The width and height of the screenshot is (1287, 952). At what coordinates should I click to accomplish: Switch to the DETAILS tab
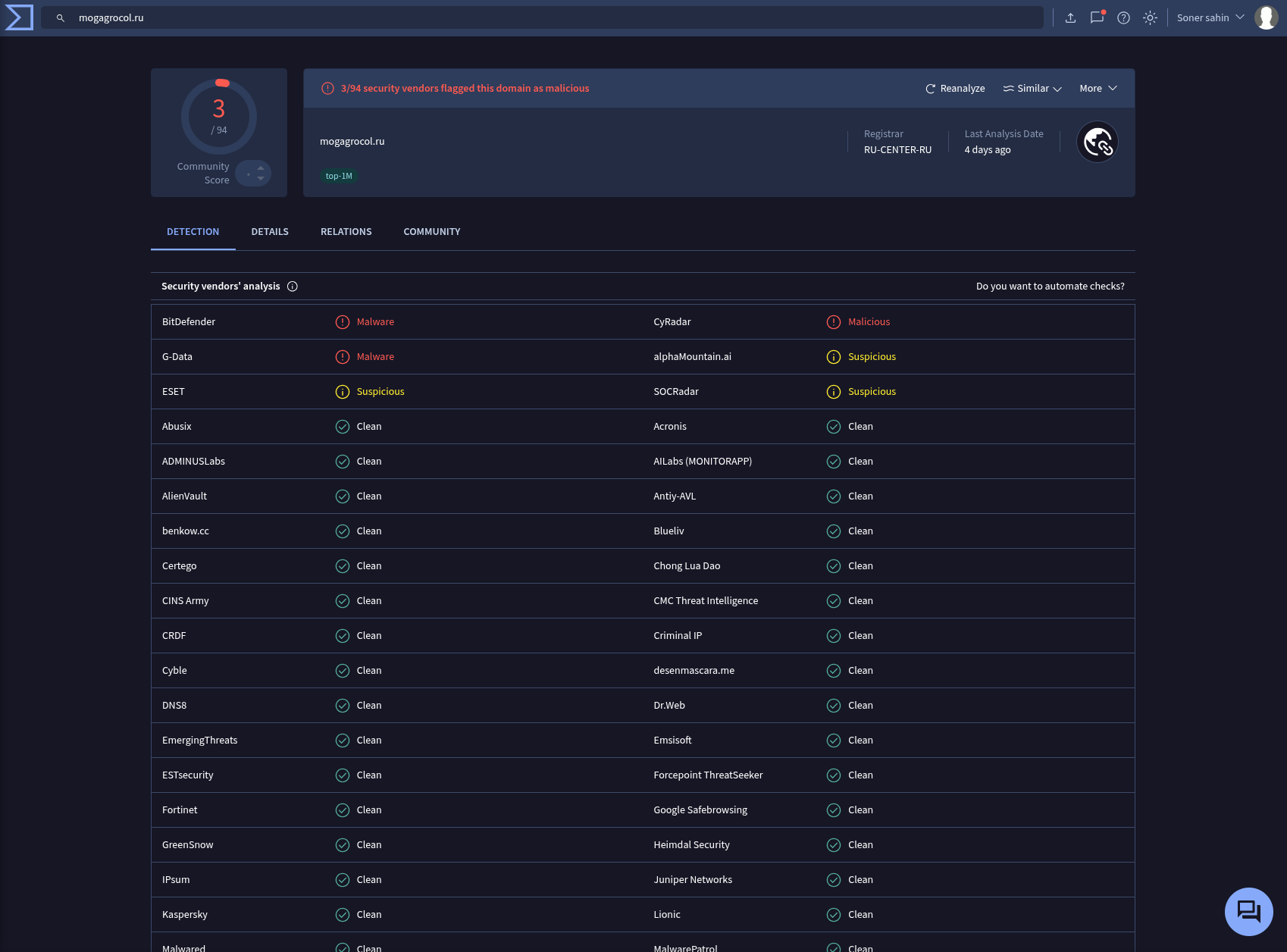(270, 232)
